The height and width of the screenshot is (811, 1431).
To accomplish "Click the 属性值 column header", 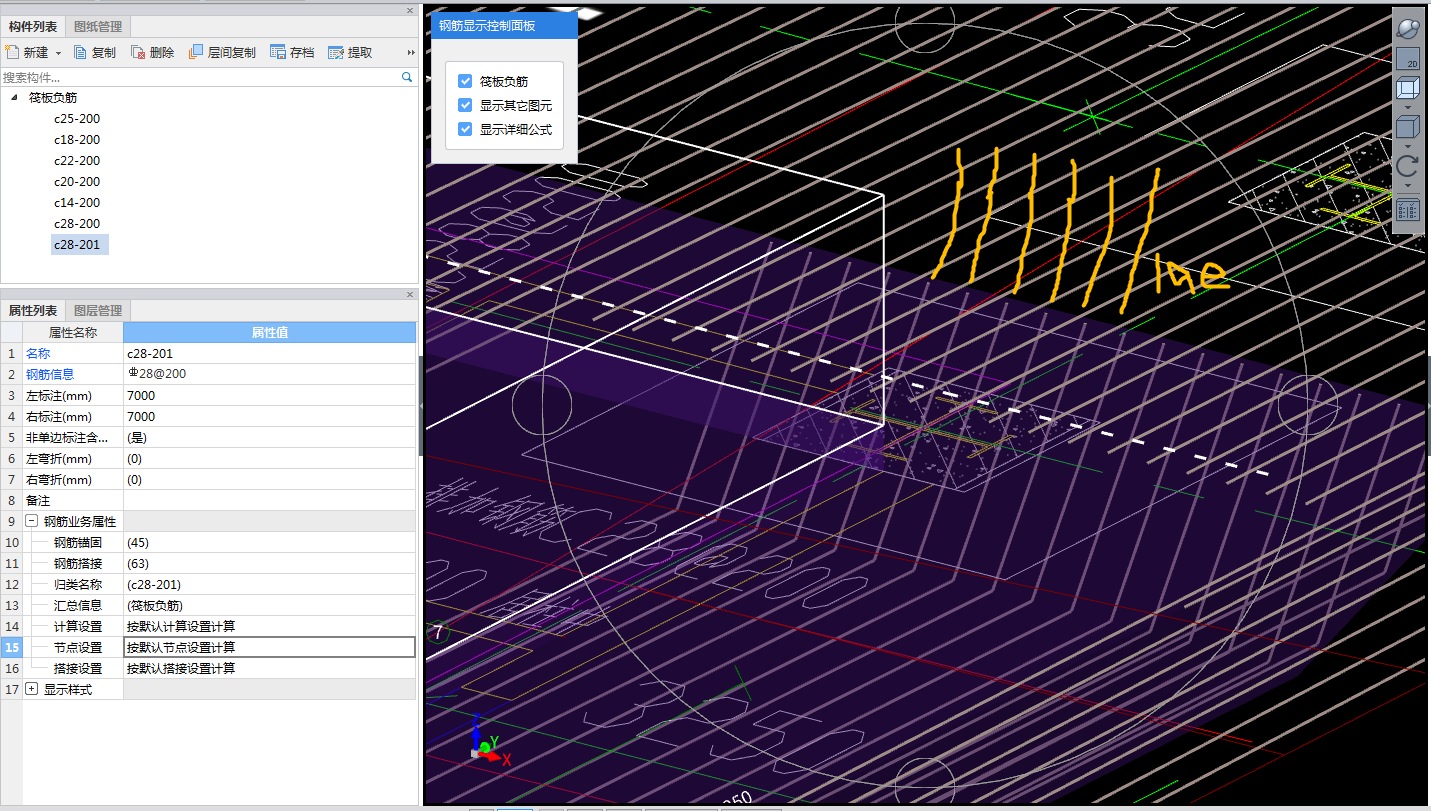I will (x=269, y=332).
